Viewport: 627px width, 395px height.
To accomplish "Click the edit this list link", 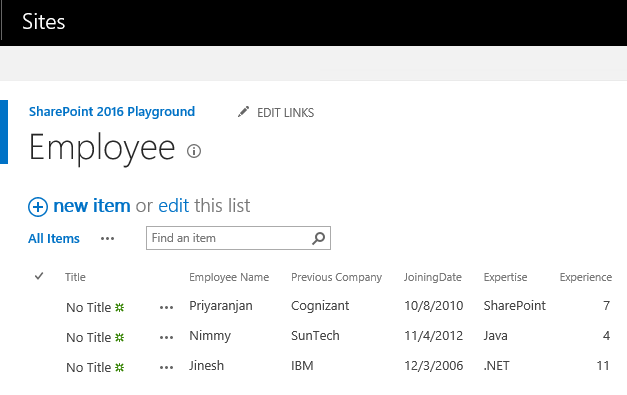I will point(174,206).
